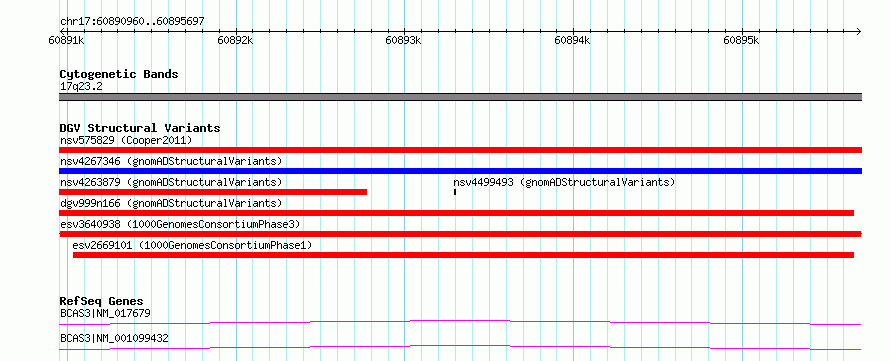The image size is (890, 361).
Task: Click the 60892k ruler tick label
Action: (x=236, y=41)
